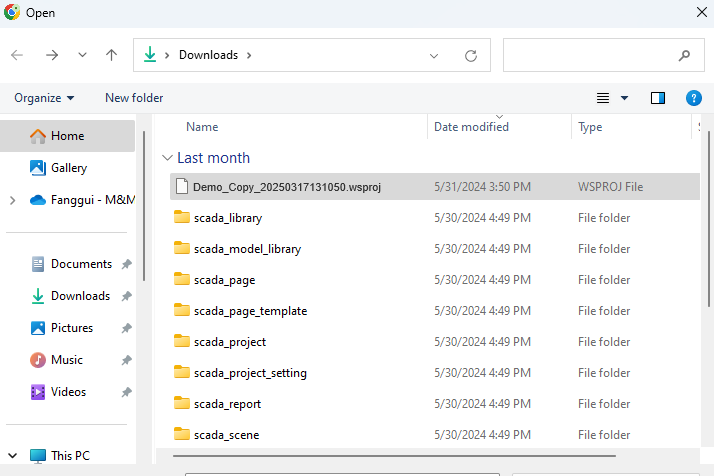Image resolution: width=714 pixels, height=476 pixels.
Task: Sort by Date modified column header
Action: [471, 127]
